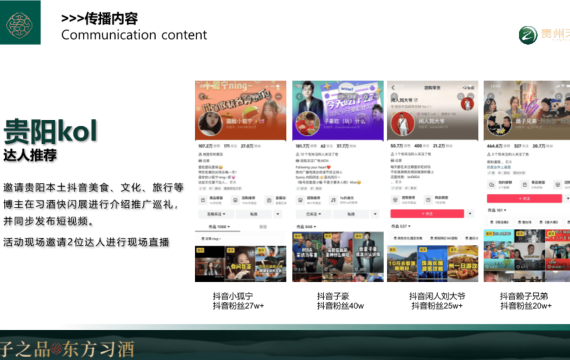Open the arrow dropdown beside 闲人刘大爷's follow button
The height and width of the screenshot is (360, 570).
470,213
